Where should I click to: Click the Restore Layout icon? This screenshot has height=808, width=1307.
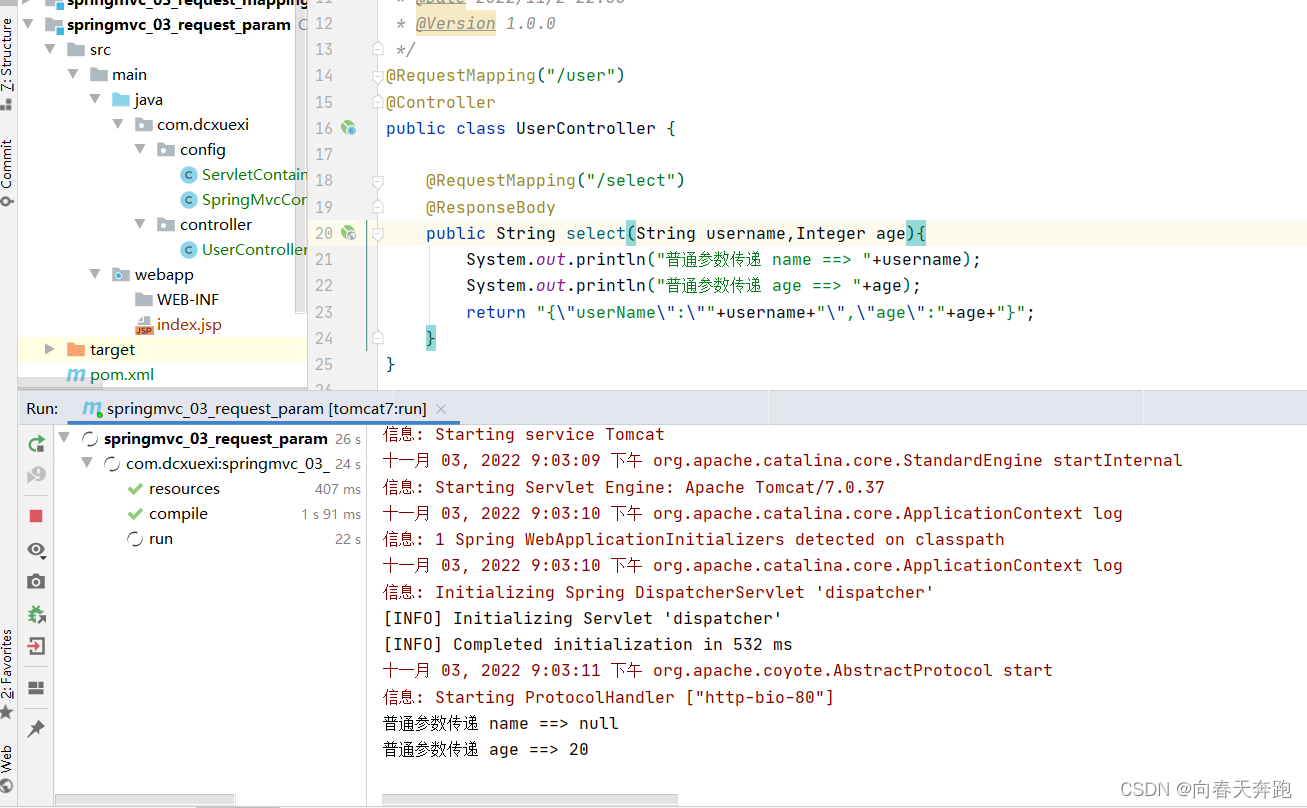click(x=36, y=688)
